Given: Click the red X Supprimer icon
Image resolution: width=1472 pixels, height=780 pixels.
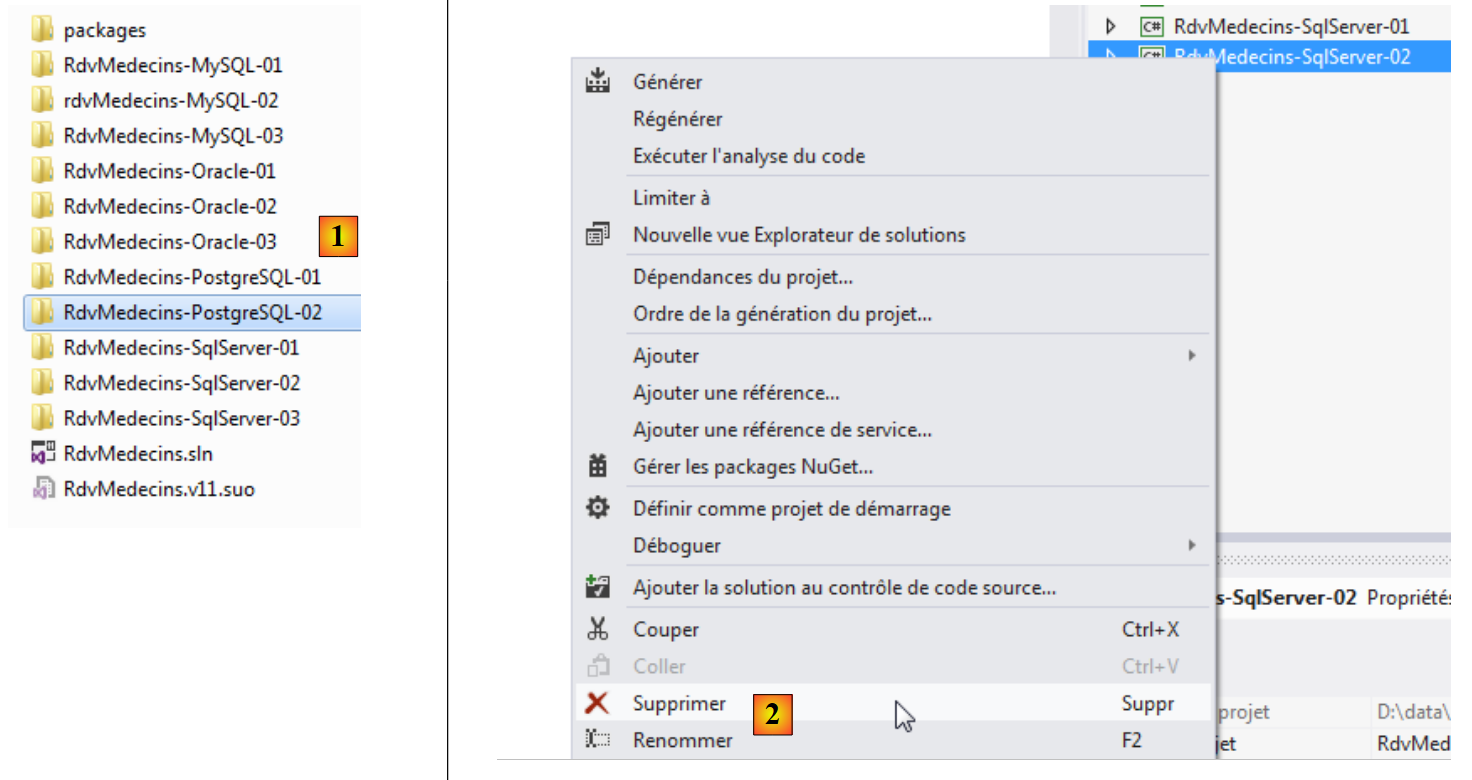Looking at the screenshot, I should (x=597, y=703).
